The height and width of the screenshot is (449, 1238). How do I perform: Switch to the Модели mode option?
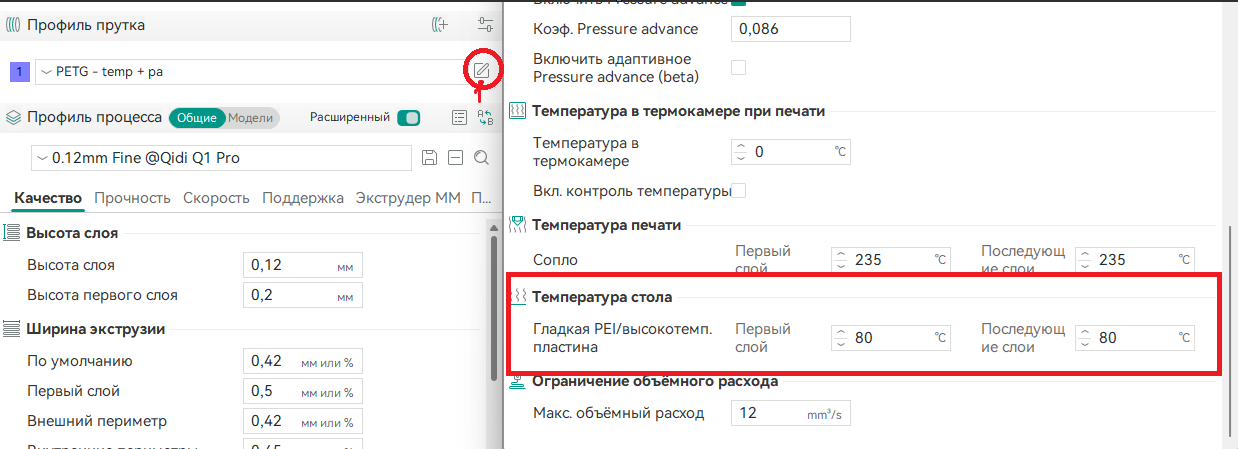pyautogui.click(x=250, y=118)
